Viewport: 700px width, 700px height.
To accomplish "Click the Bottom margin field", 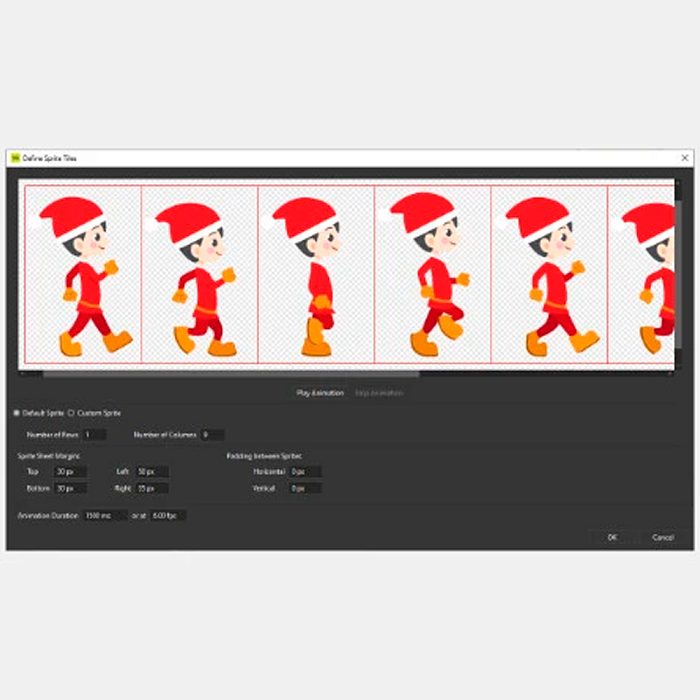I will click(70, 488).
